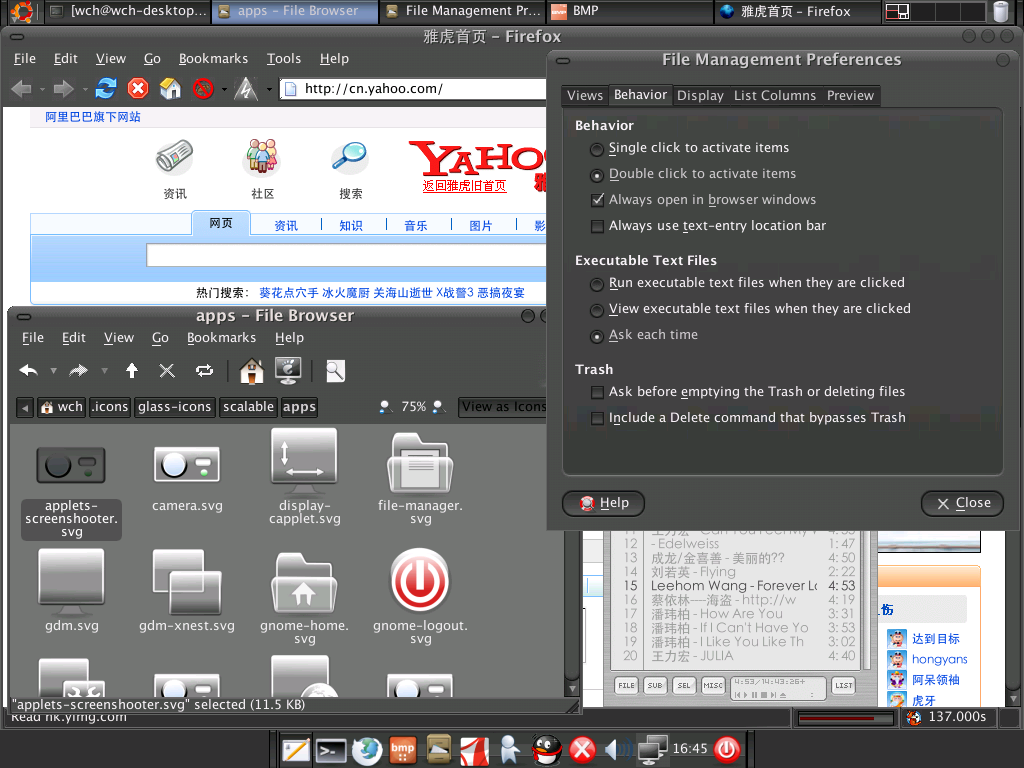Go forward in the File Browser
Screen dimensions: 1024x768
(x=78, y=371)
